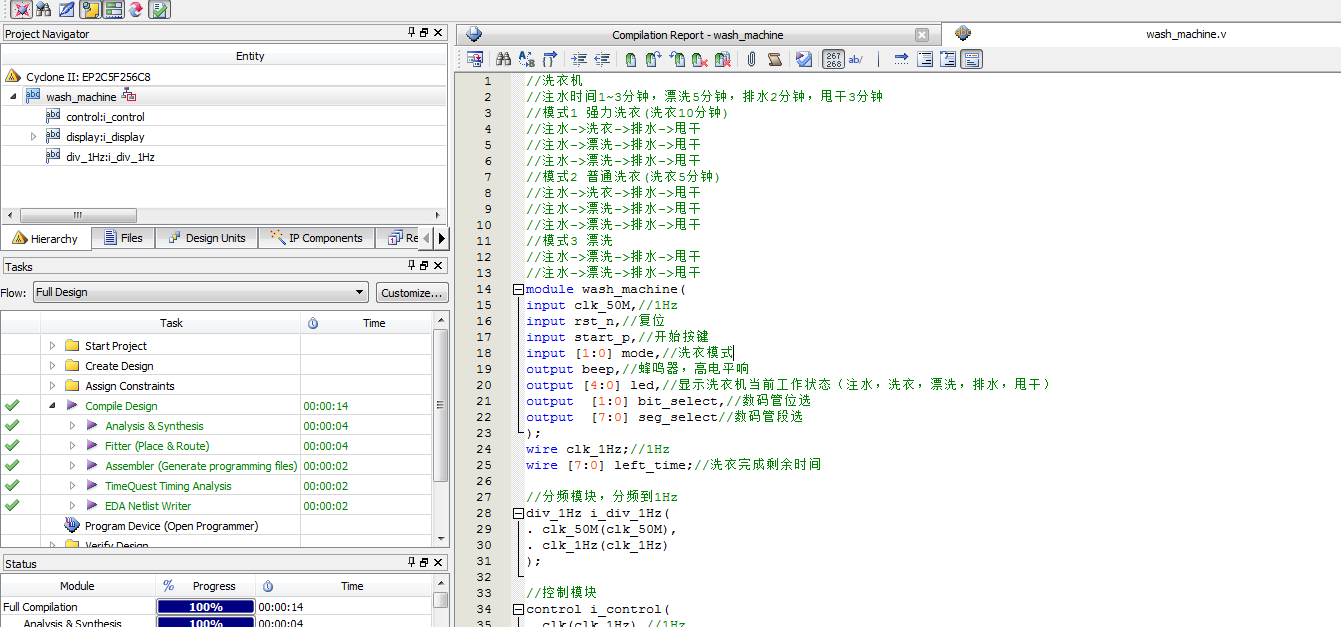Open Program Device (Open Programmer) task
This screenshot has height=627, width=1341.
point(171,526)
